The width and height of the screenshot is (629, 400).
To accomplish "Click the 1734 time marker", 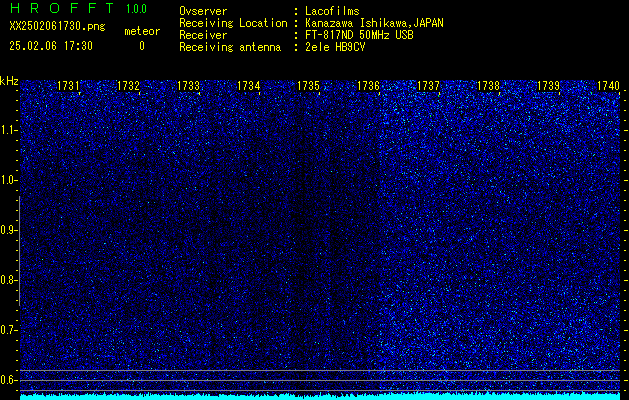I will coord(249,86).
